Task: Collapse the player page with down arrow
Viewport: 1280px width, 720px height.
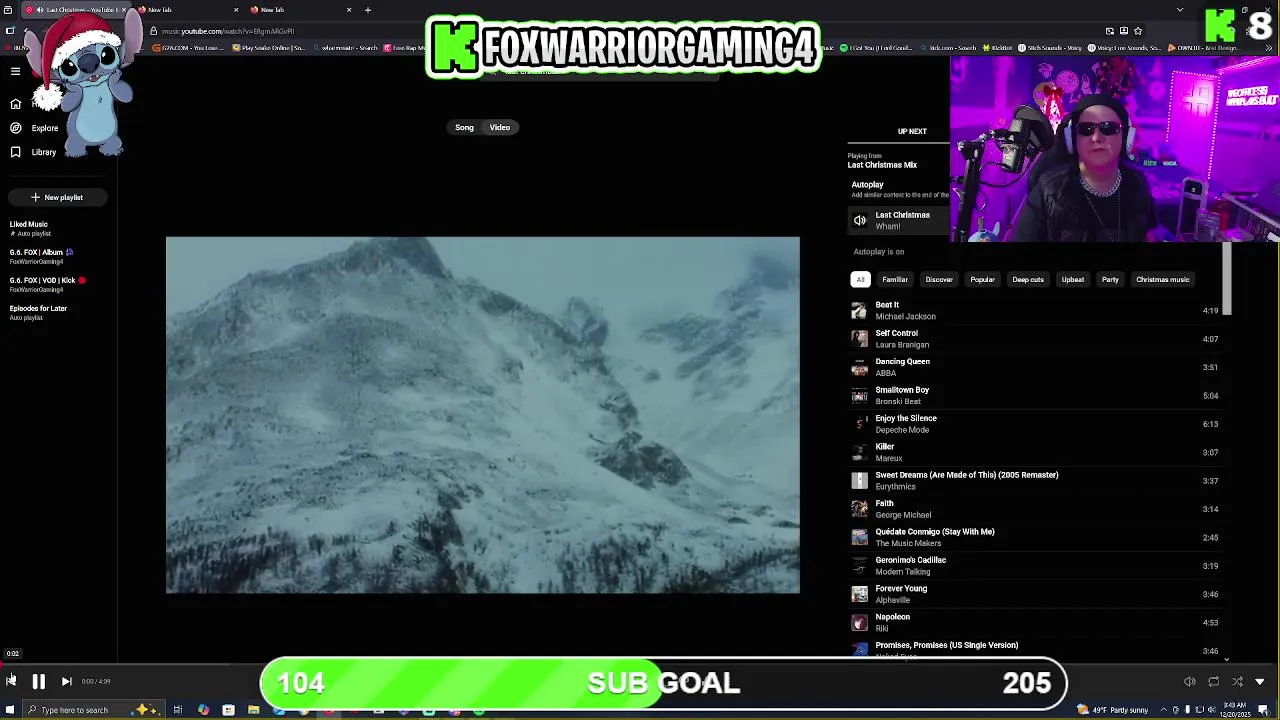Action: tap(1260, 682)
